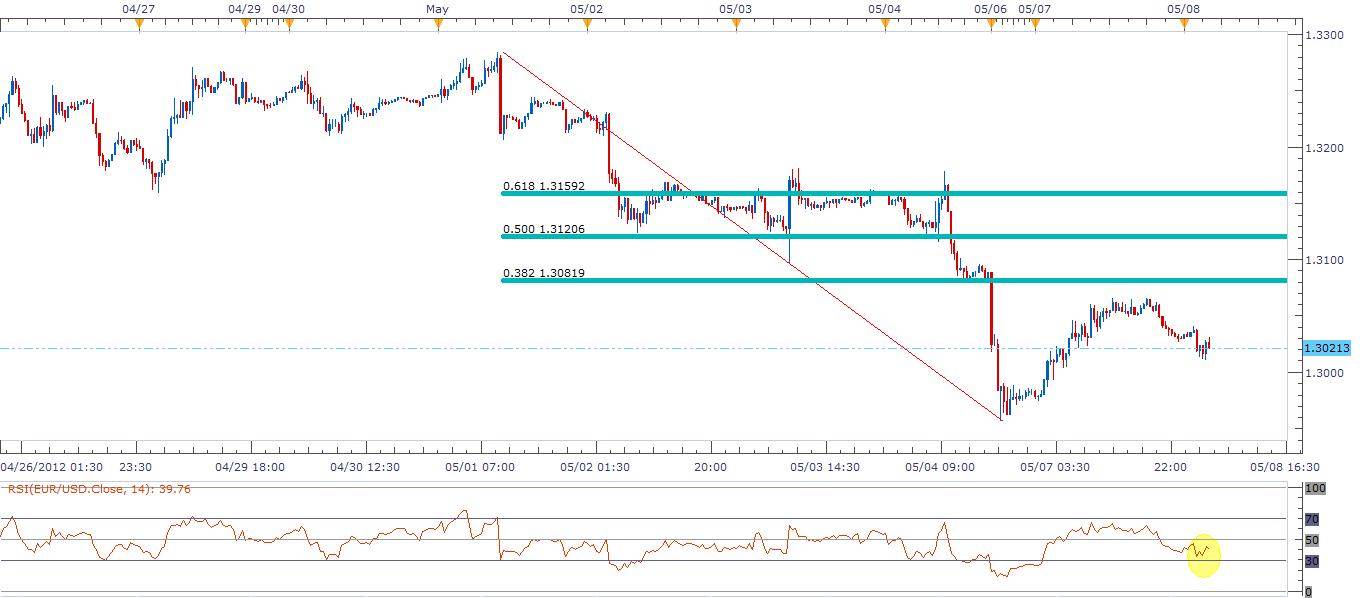Click the orange day marker under 05/08
The width and height of the screenshot is (1360, 598).
1184,25
